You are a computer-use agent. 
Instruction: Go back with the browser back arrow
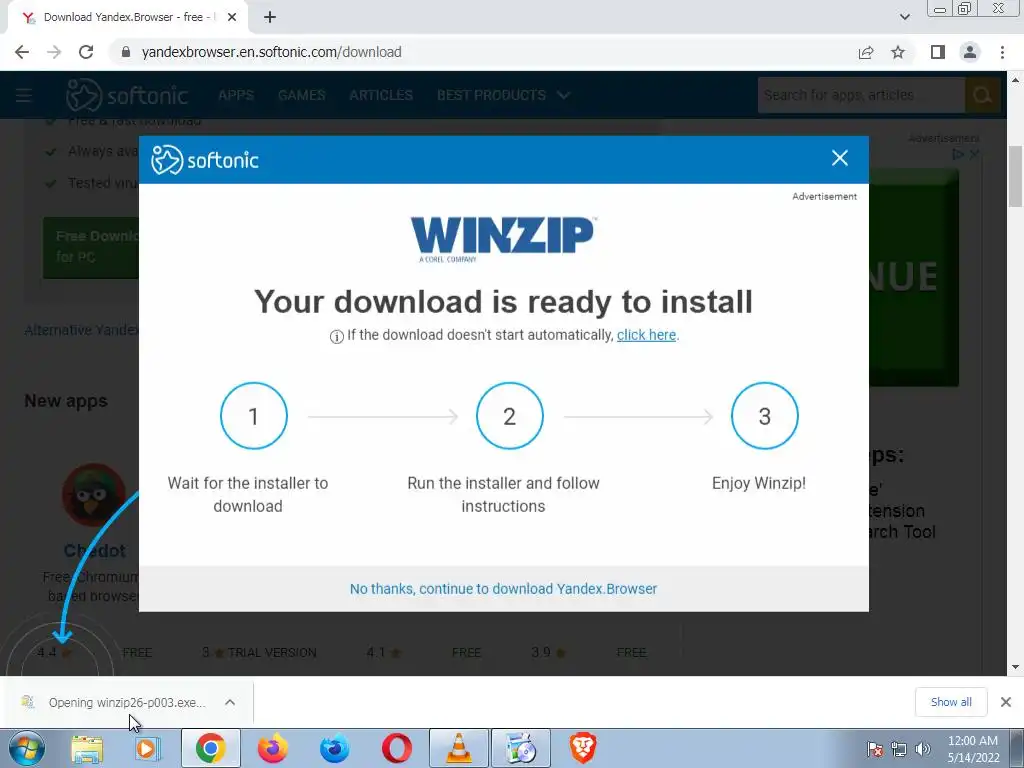22,52
